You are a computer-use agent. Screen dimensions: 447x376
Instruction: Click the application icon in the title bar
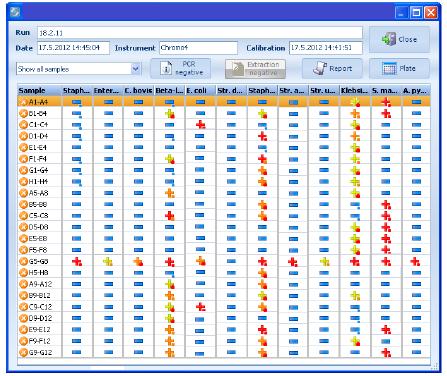(15, 13)
